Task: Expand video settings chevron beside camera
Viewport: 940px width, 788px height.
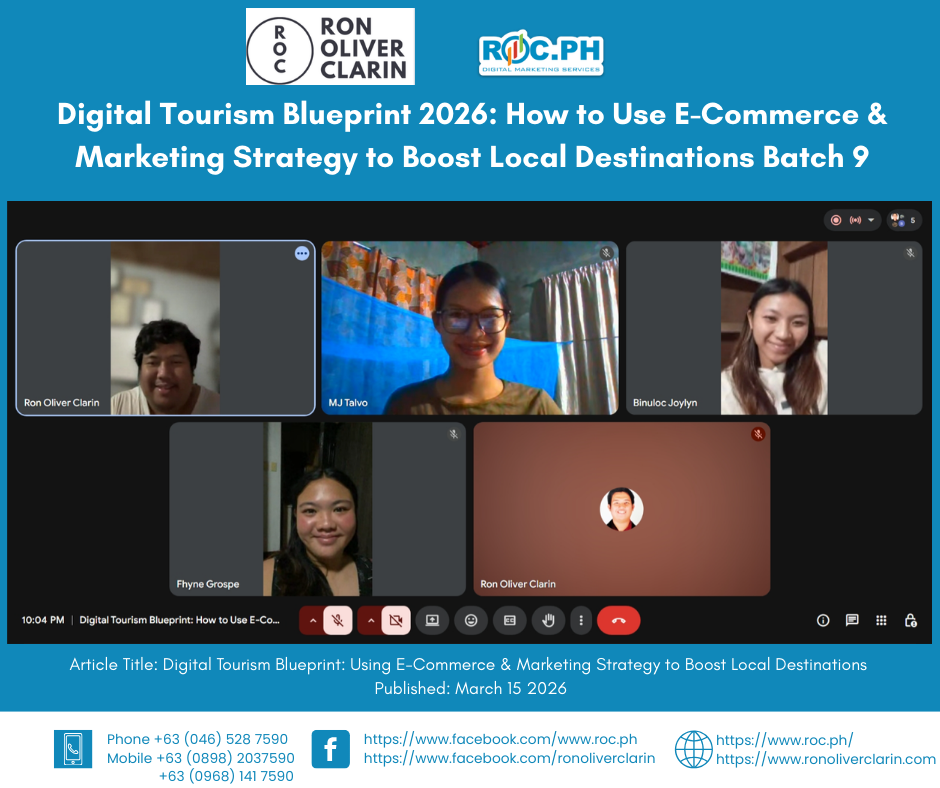Action: 370,620
